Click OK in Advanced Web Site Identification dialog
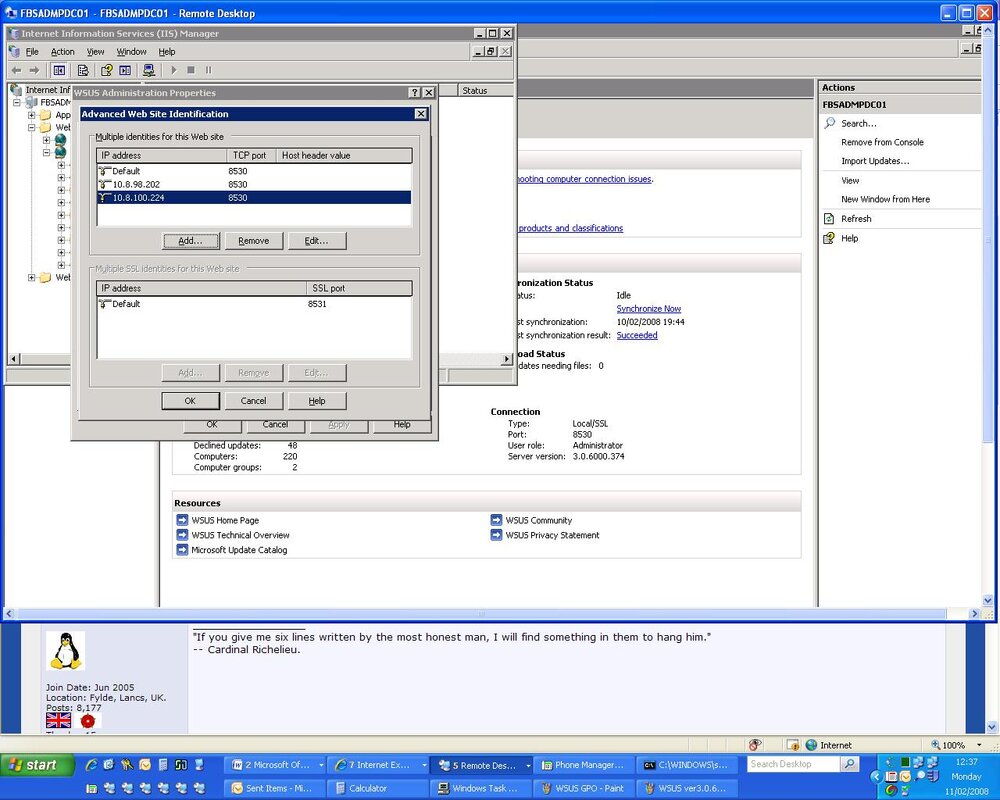Viewport: 1000px width, 800px height. pyautogui.click(x=190, y=401)
